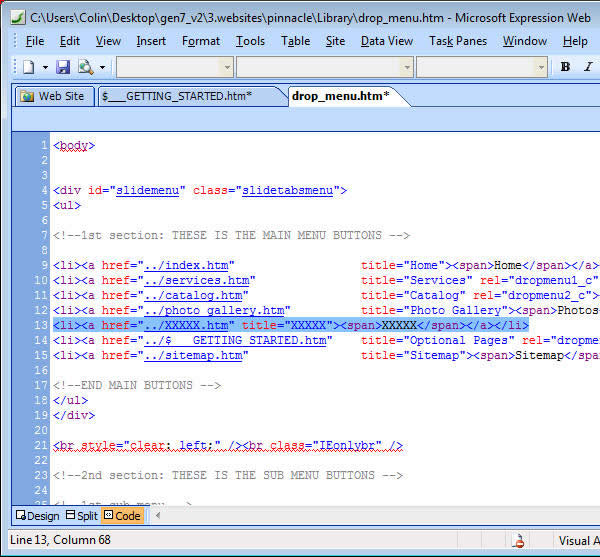Click the ../photo_gallery.htm link in code
Image resolution: width=600 pixels, height=557 pixels.
[214, 310]
